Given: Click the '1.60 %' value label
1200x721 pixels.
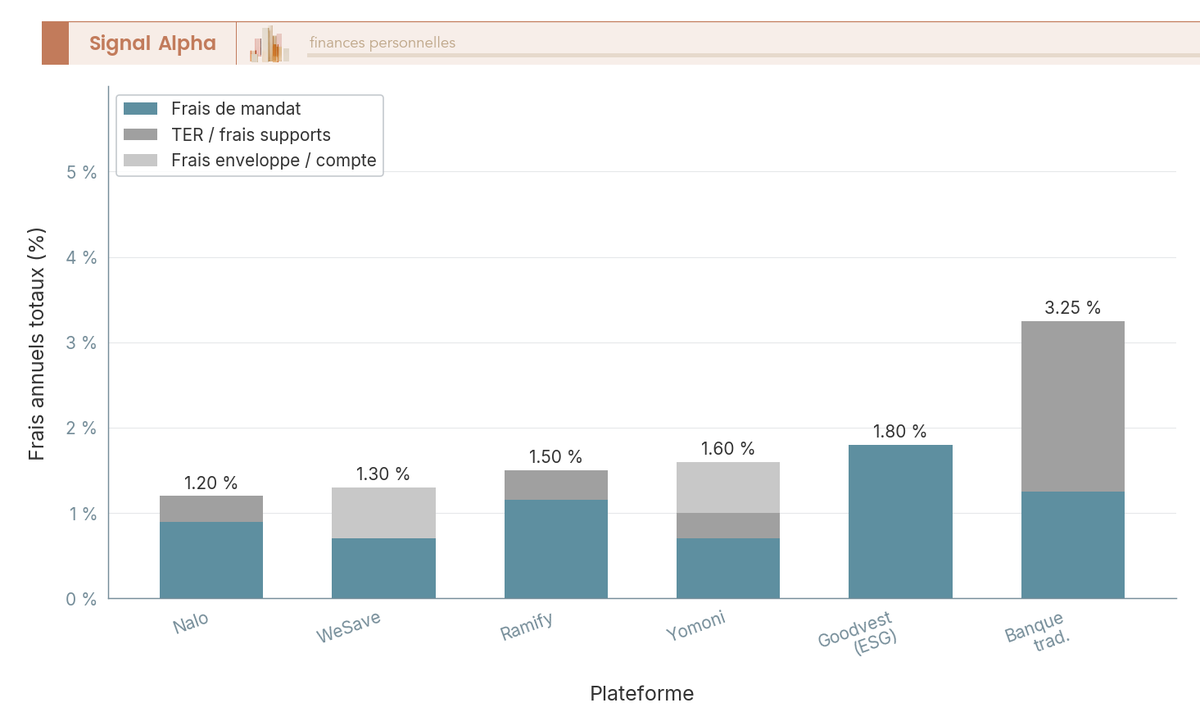Looking at the screenshot, I should [x=728, y=449].
